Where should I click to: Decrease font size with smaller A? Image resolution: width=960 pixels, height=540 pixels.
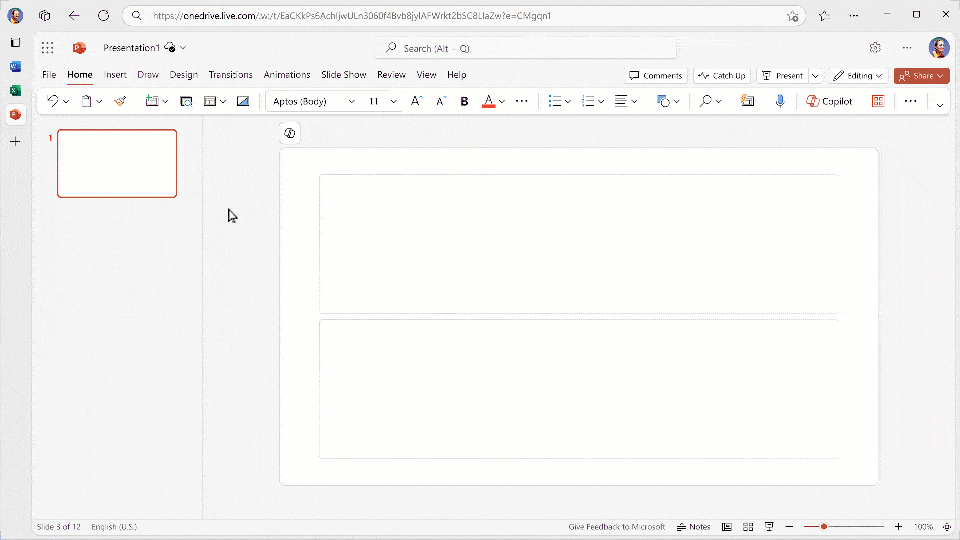coord(441,101)
